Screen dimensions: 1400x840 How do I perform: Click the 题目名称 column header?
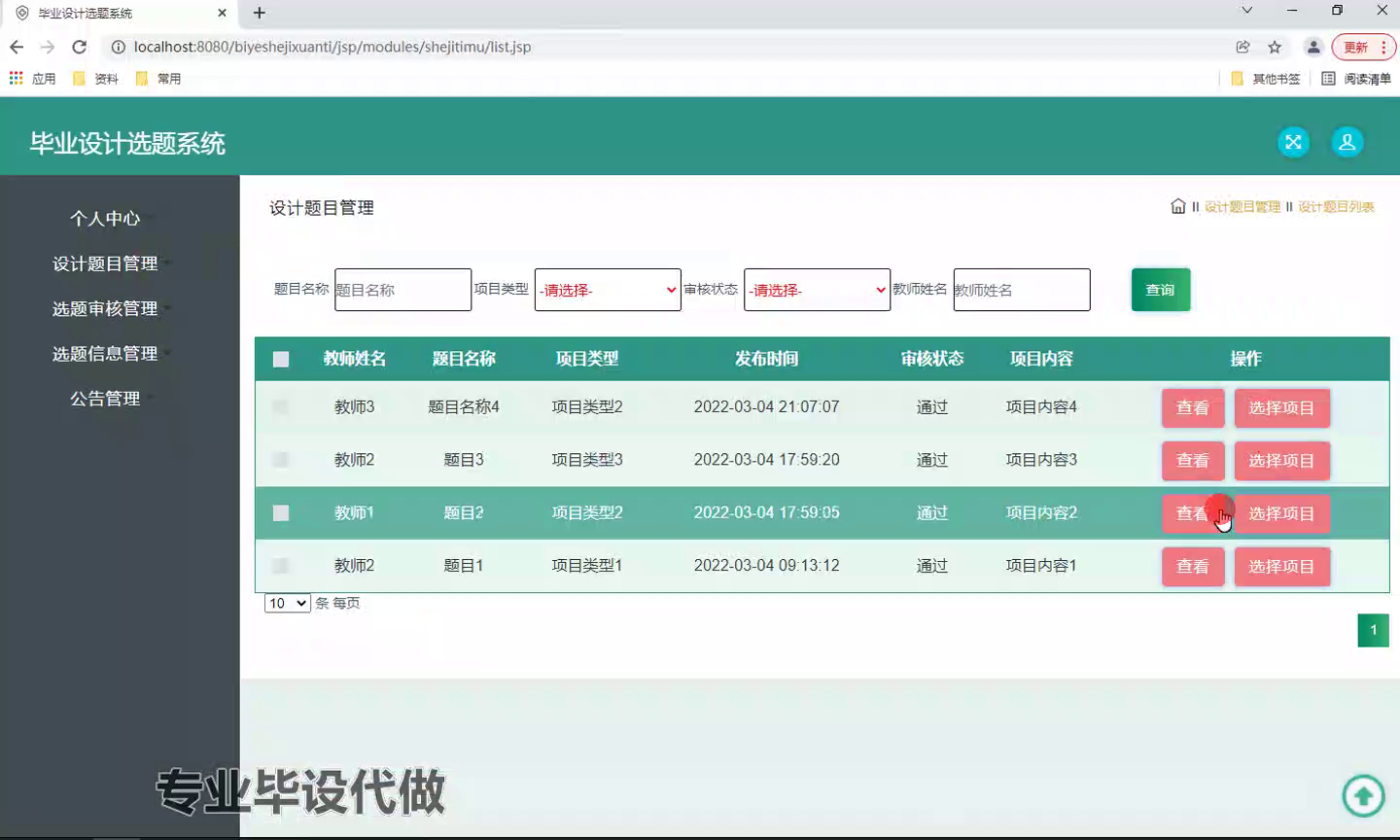(464, 359)
